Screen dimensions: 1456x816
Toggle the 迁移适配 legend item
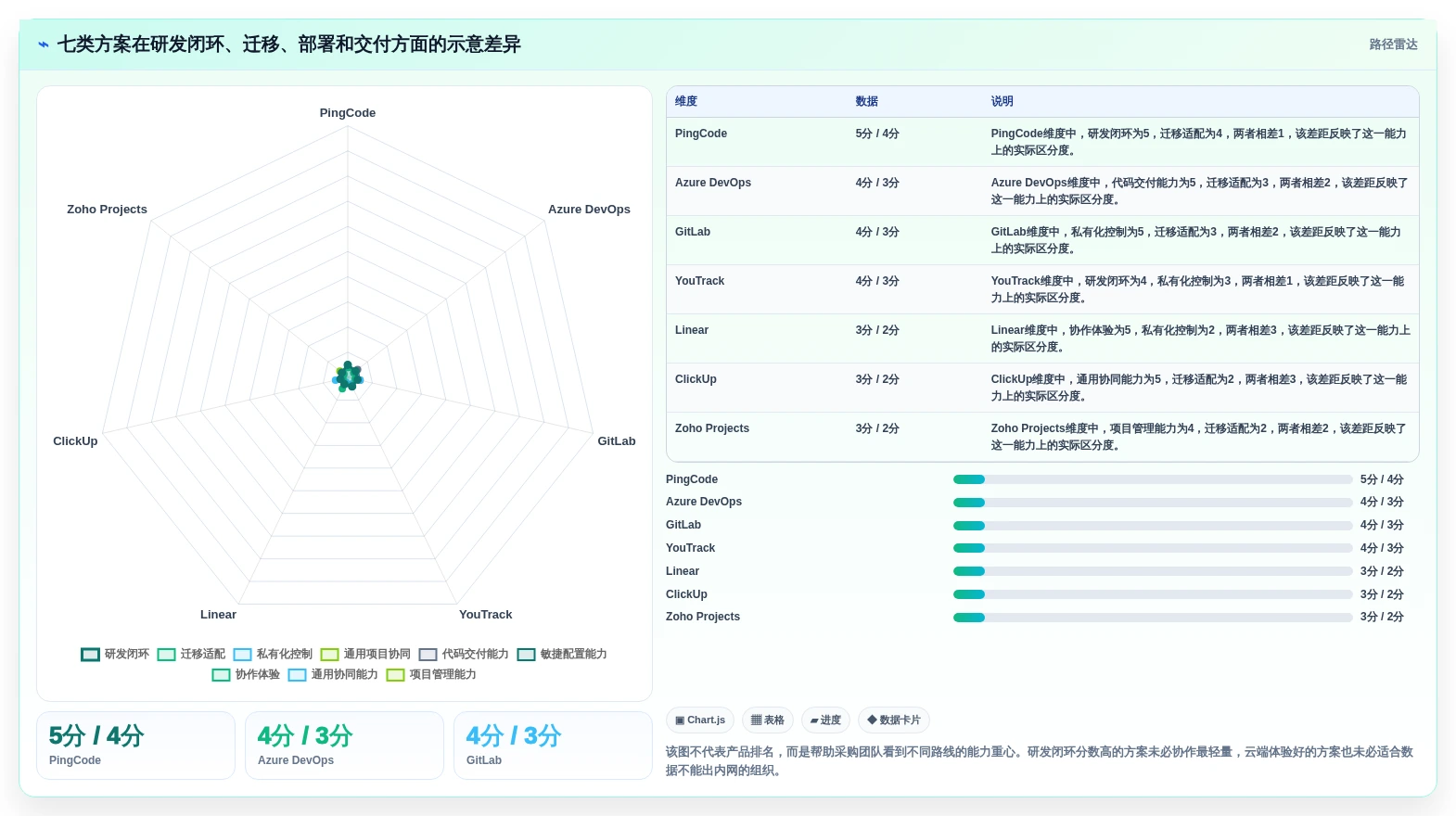click(191, 654)
